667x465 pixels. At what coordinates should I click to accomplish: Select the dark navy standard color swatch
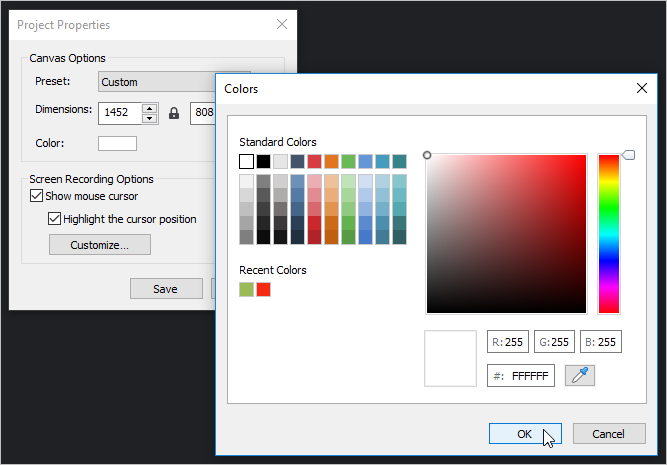pyautogui.click(x=297, y=161)
